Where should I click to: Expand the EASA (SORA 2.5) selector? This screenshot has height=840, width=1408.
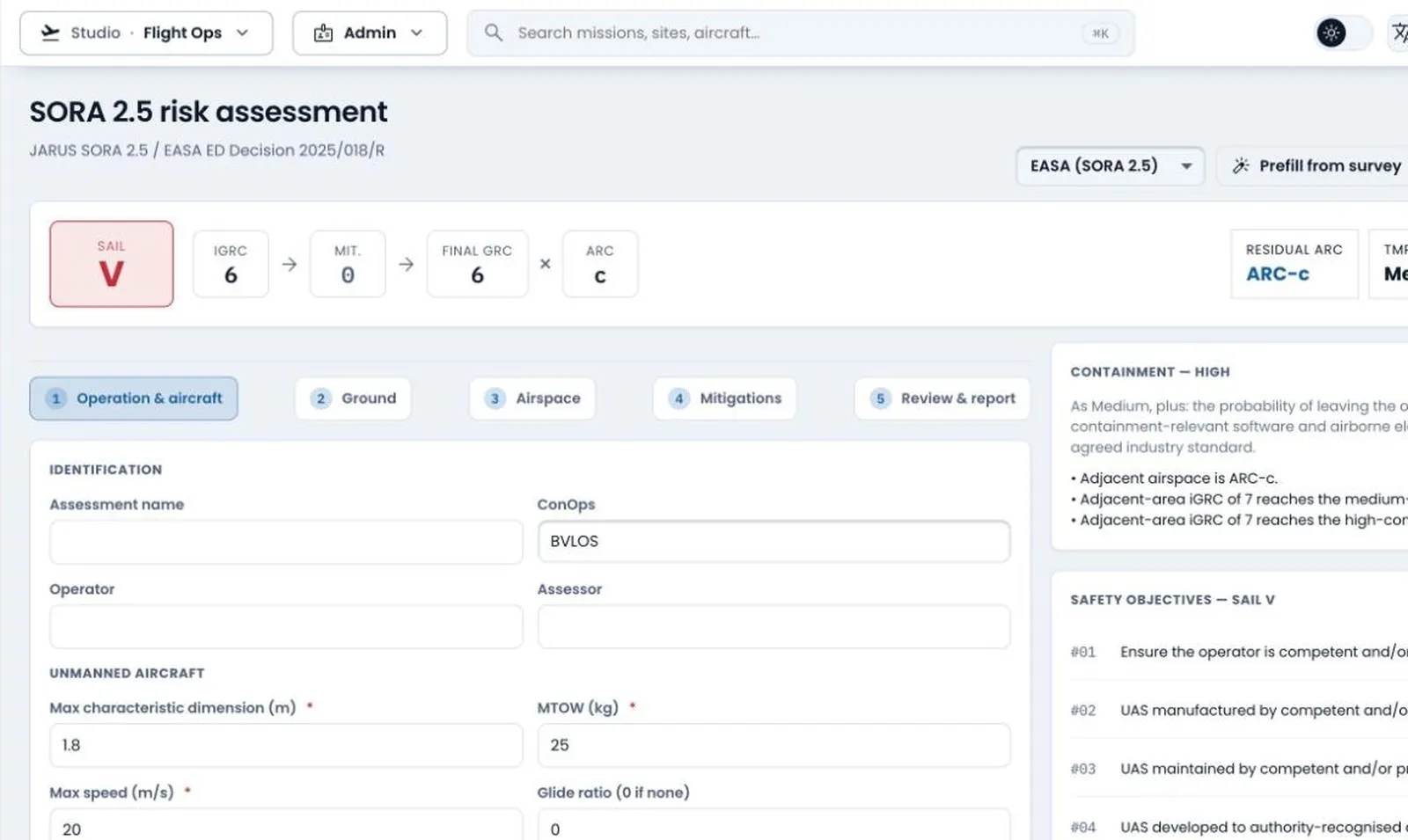coord(1111,165)
